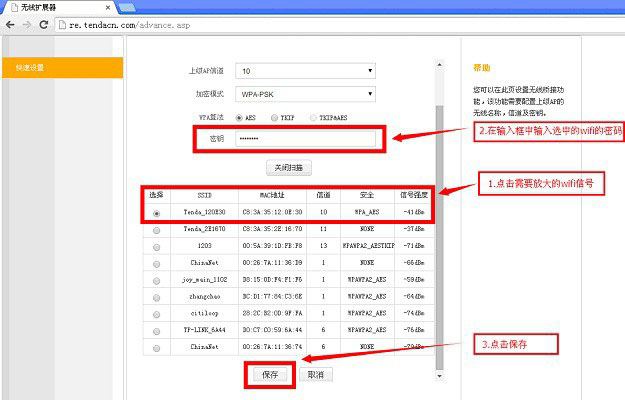Choose the joy_main_1102 network radio button
Screen dimensions: 625x400
(x=156, y=280)
